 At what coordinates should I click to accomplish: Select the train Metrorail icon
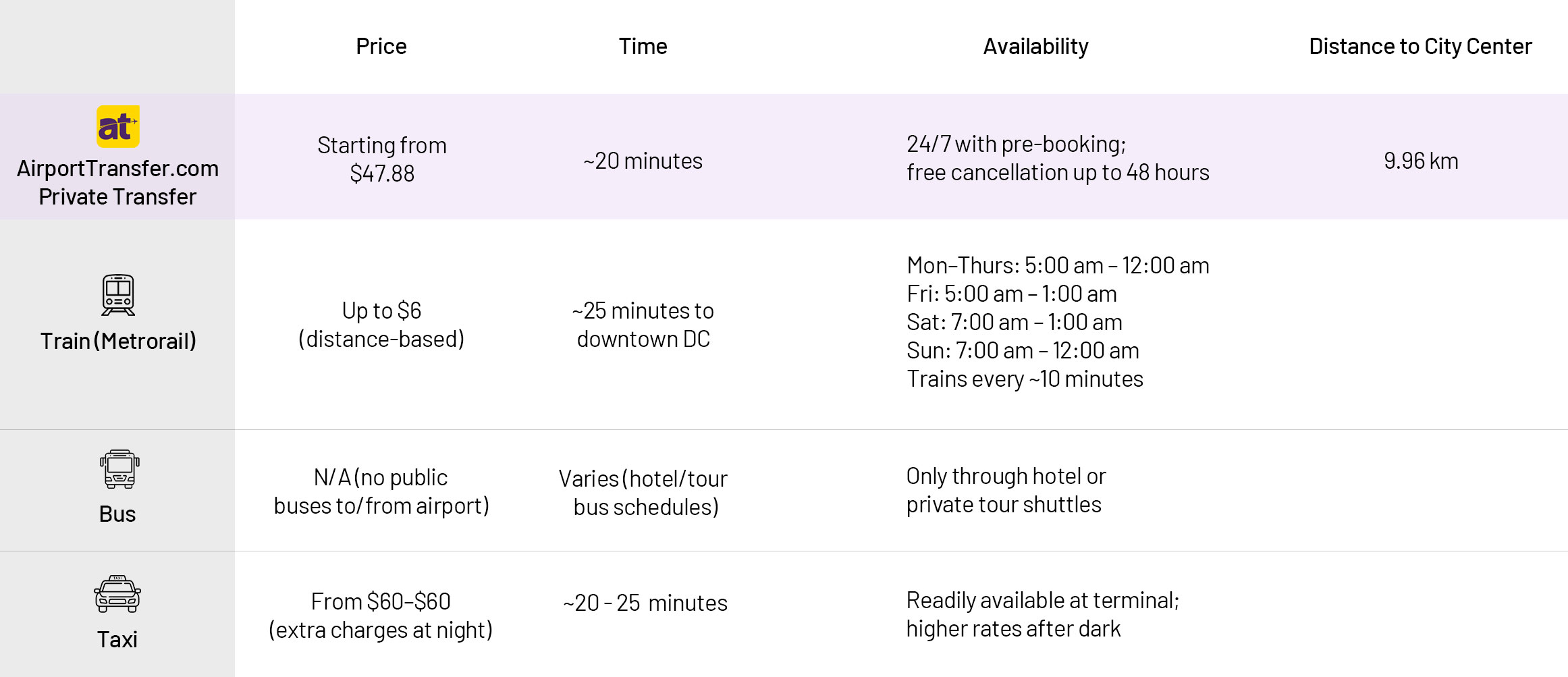point(118,295)
